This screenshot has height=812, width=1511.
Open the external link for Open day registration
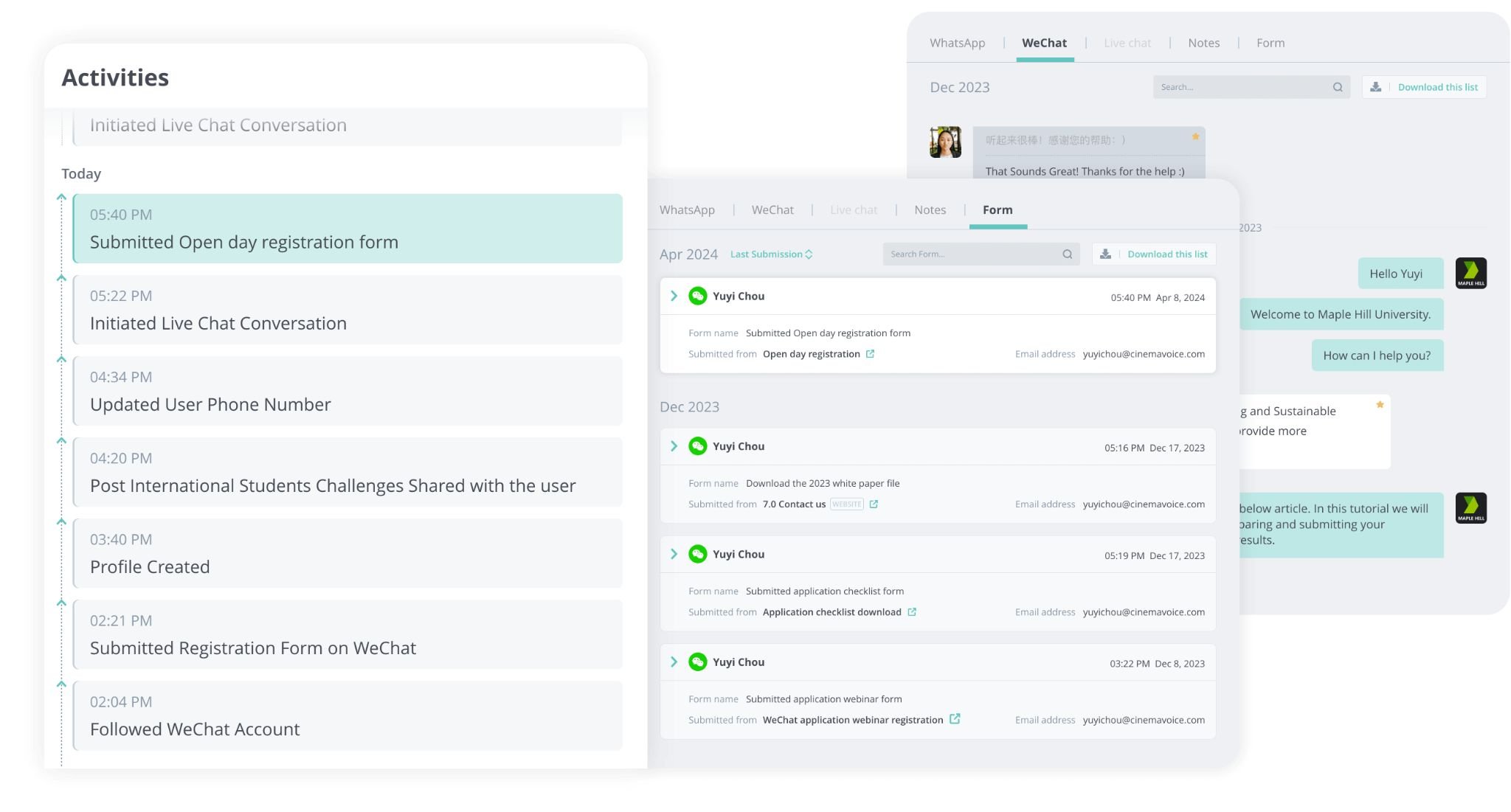coord(871,354)
